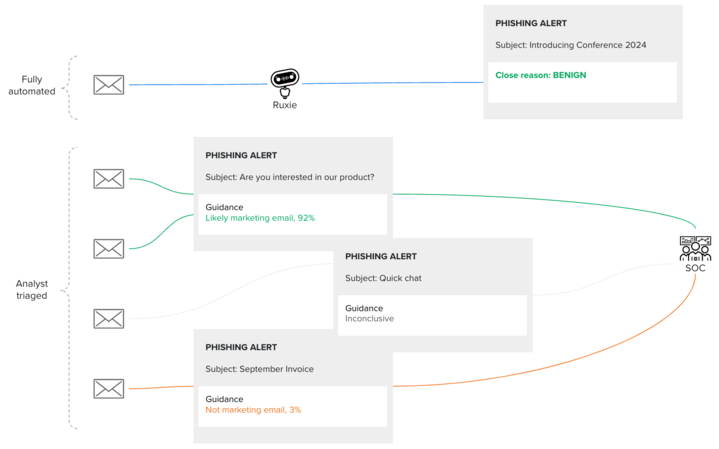Click the 'Analyst triaged' label
This screenshot has width=719, height=449.
click(32, 289)
